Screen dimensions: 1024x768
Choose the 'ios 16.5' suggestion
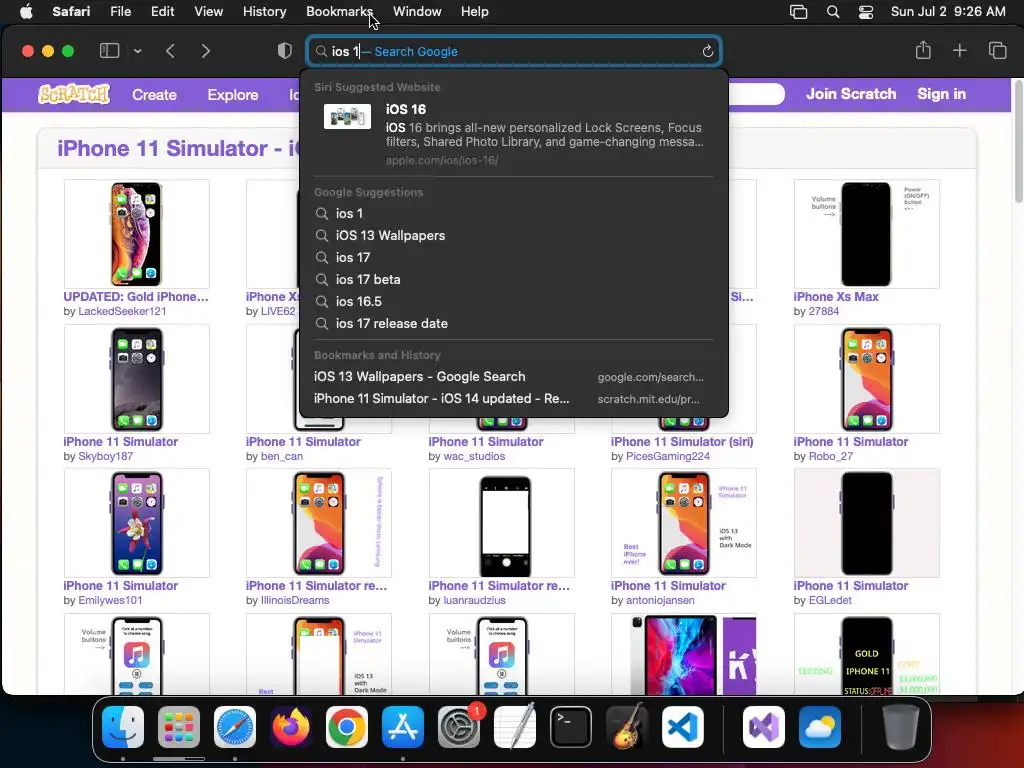pyautogui.click(x=514, y=302)
